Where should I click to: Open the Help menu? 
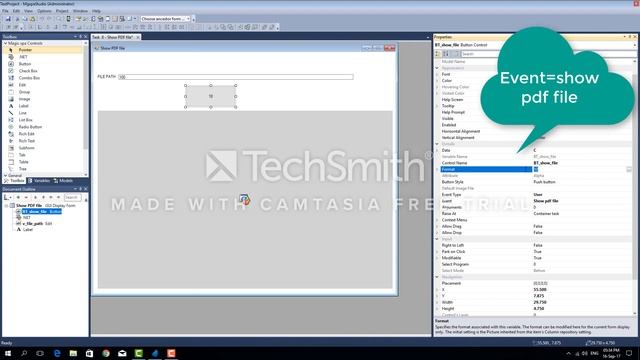click(96, 11)
